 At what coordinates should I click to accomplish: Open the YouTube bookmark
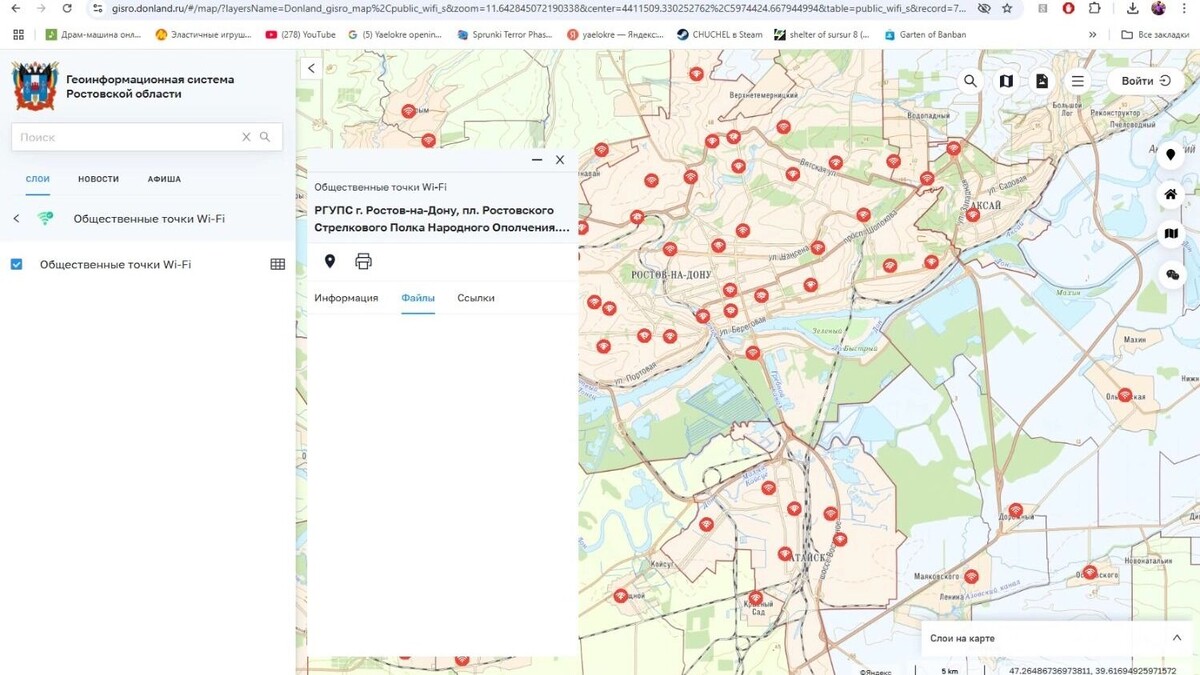[300, 34]
